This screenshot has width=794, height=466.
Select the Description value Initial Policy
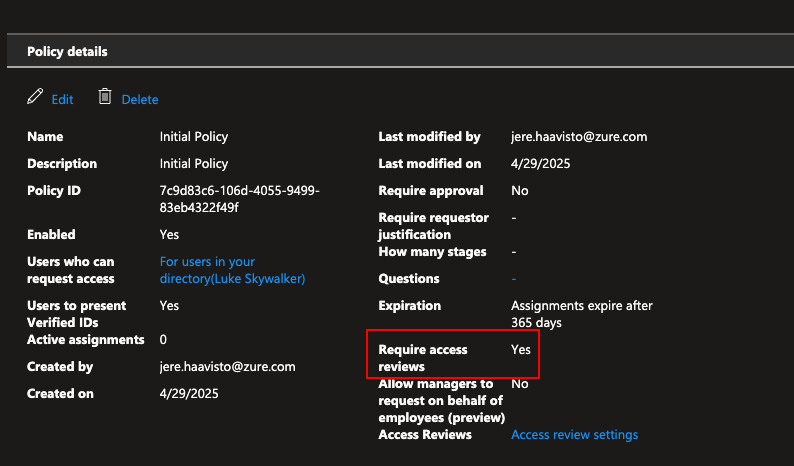pyautogui.click(x=194, y=164)
